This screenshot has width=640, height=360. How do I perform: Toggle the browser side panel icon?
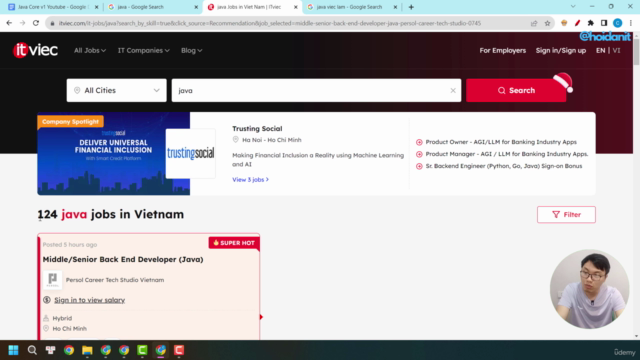[604, 23]
